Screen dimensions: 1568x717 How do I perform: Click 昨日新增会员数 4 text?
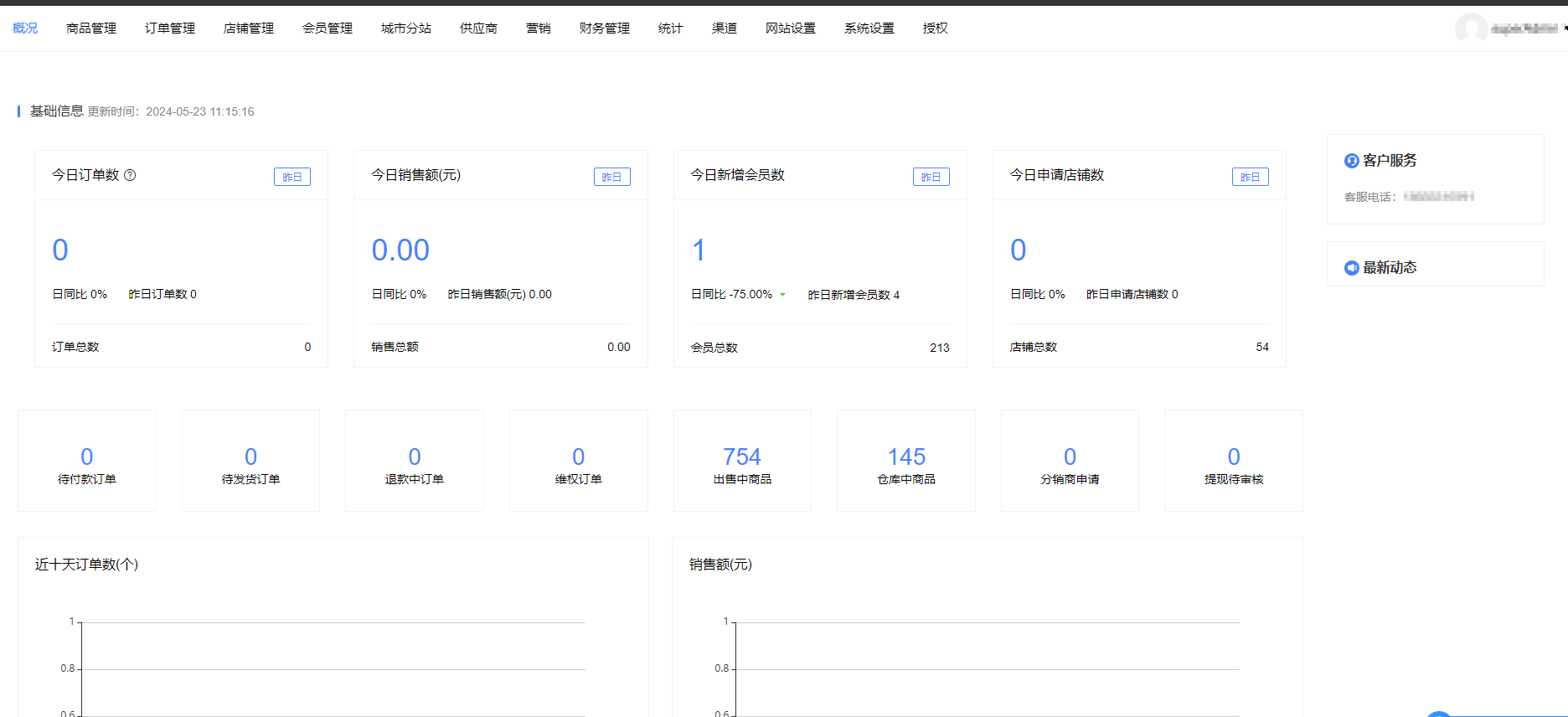pyautogui.click(x=854, y=295)
